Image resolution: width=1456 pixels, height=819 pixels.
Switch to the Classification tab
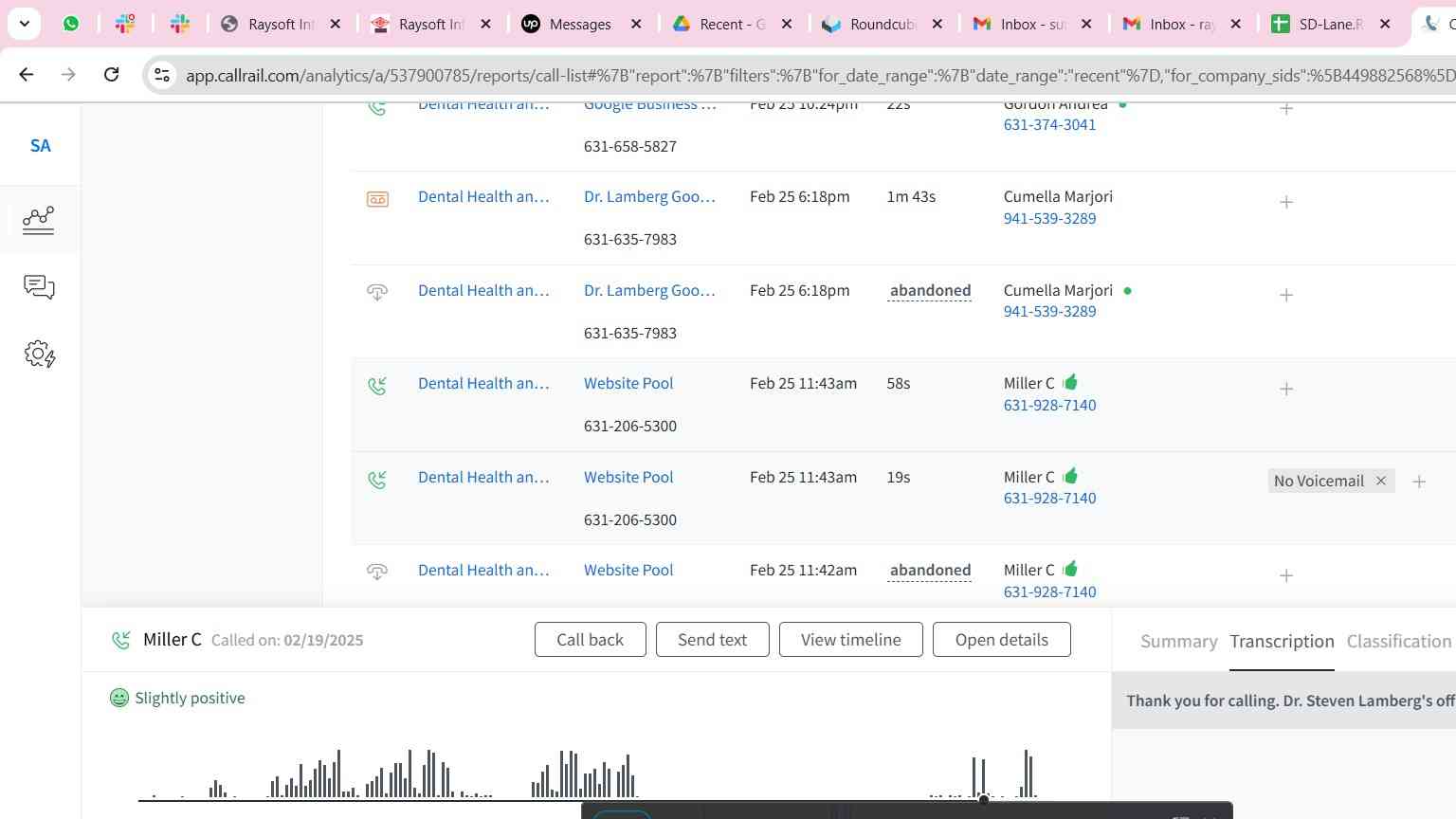1398,642
